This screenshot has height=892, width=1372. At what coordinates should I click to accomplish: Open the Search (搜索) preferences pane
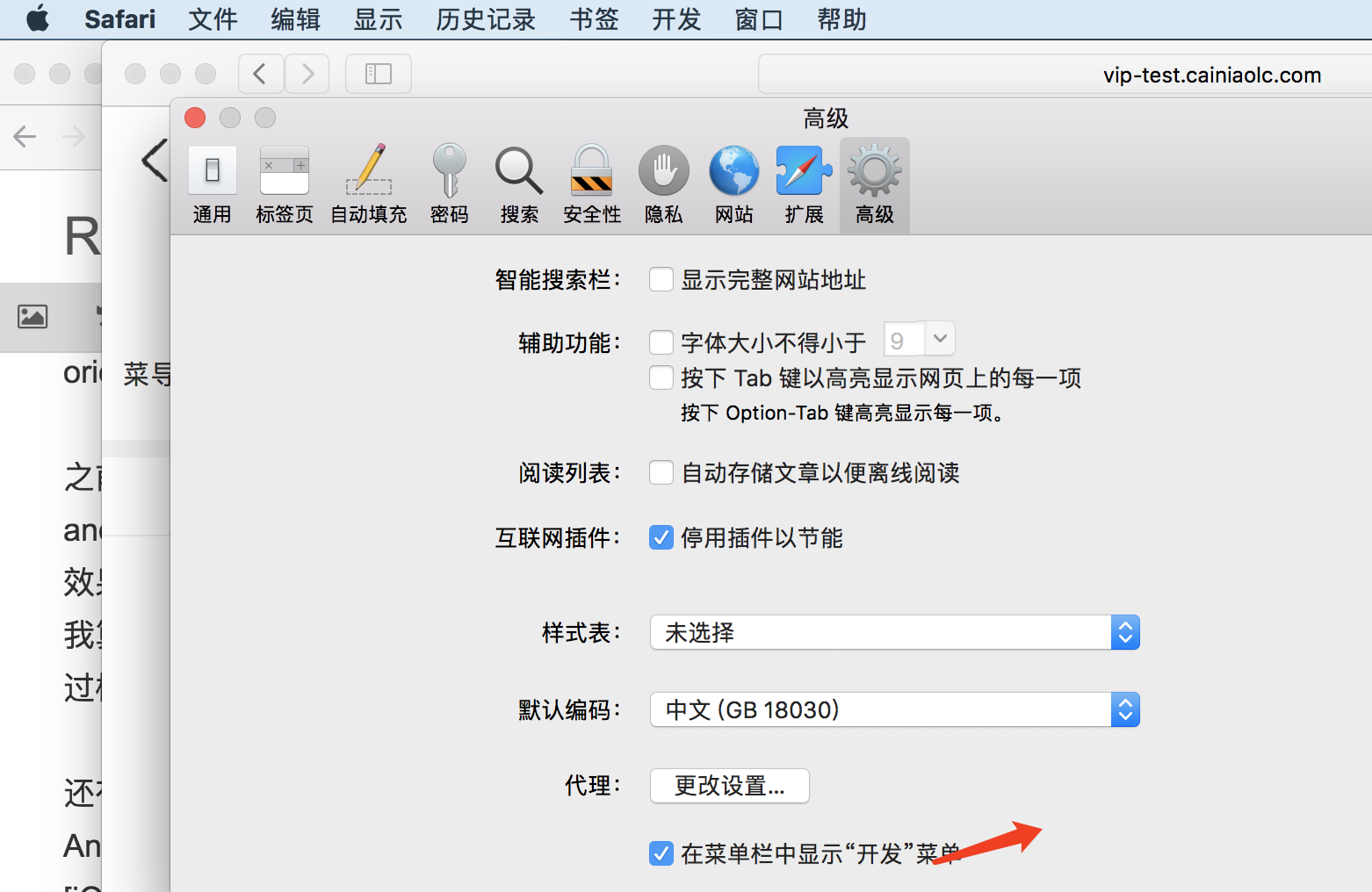(x=519, y=185)
